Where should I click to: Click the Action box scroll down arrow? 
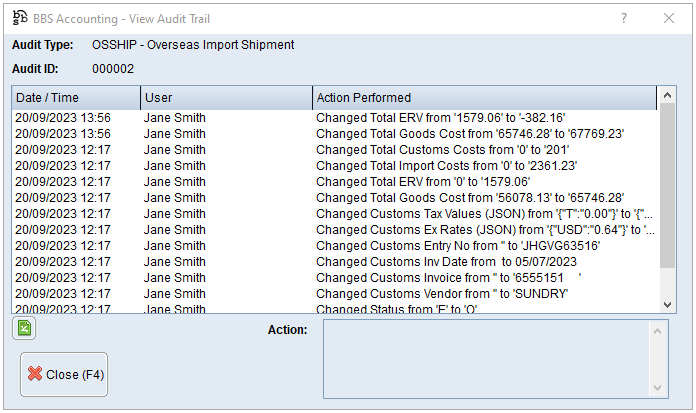[659, 388]
